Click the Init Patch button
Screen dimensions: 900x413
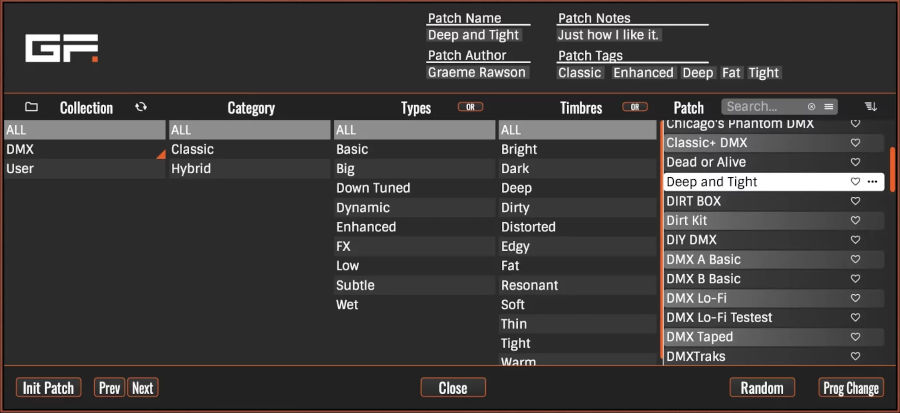pos(48,388)
